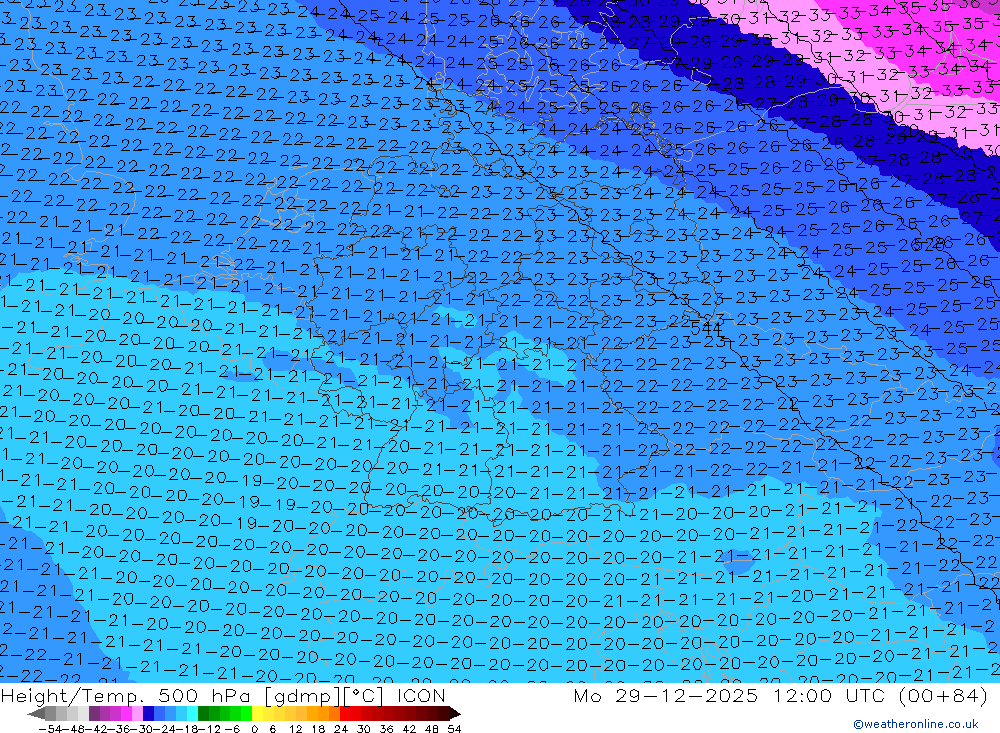This screenshot has width=1000, height=733.
Task: Click the 'Mo 29-12-2025 12:00 UTC' date text
Action: (x=732, y=695)
